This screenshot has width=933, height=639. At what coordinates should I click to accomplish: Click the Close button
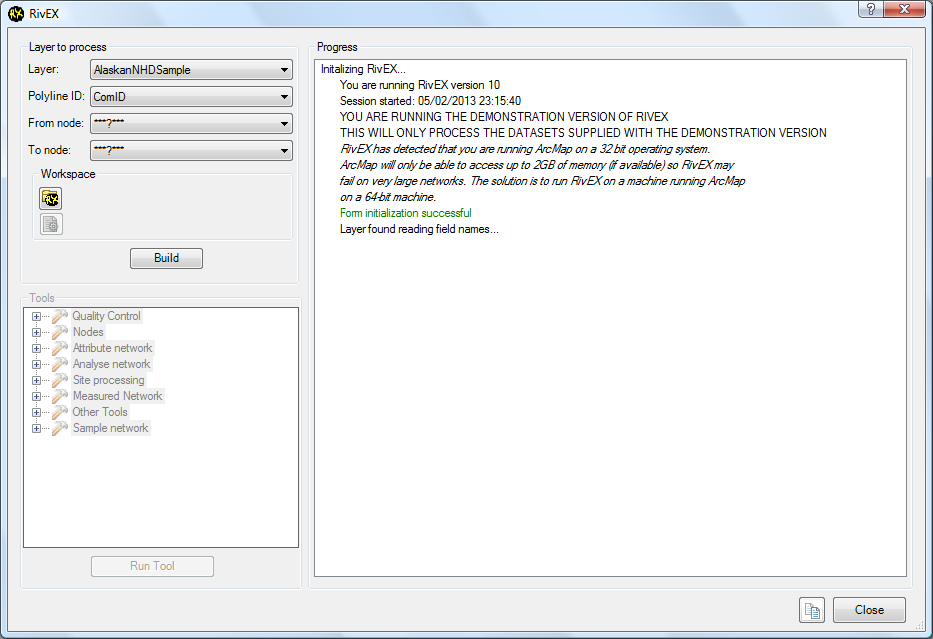pos(869,610)
